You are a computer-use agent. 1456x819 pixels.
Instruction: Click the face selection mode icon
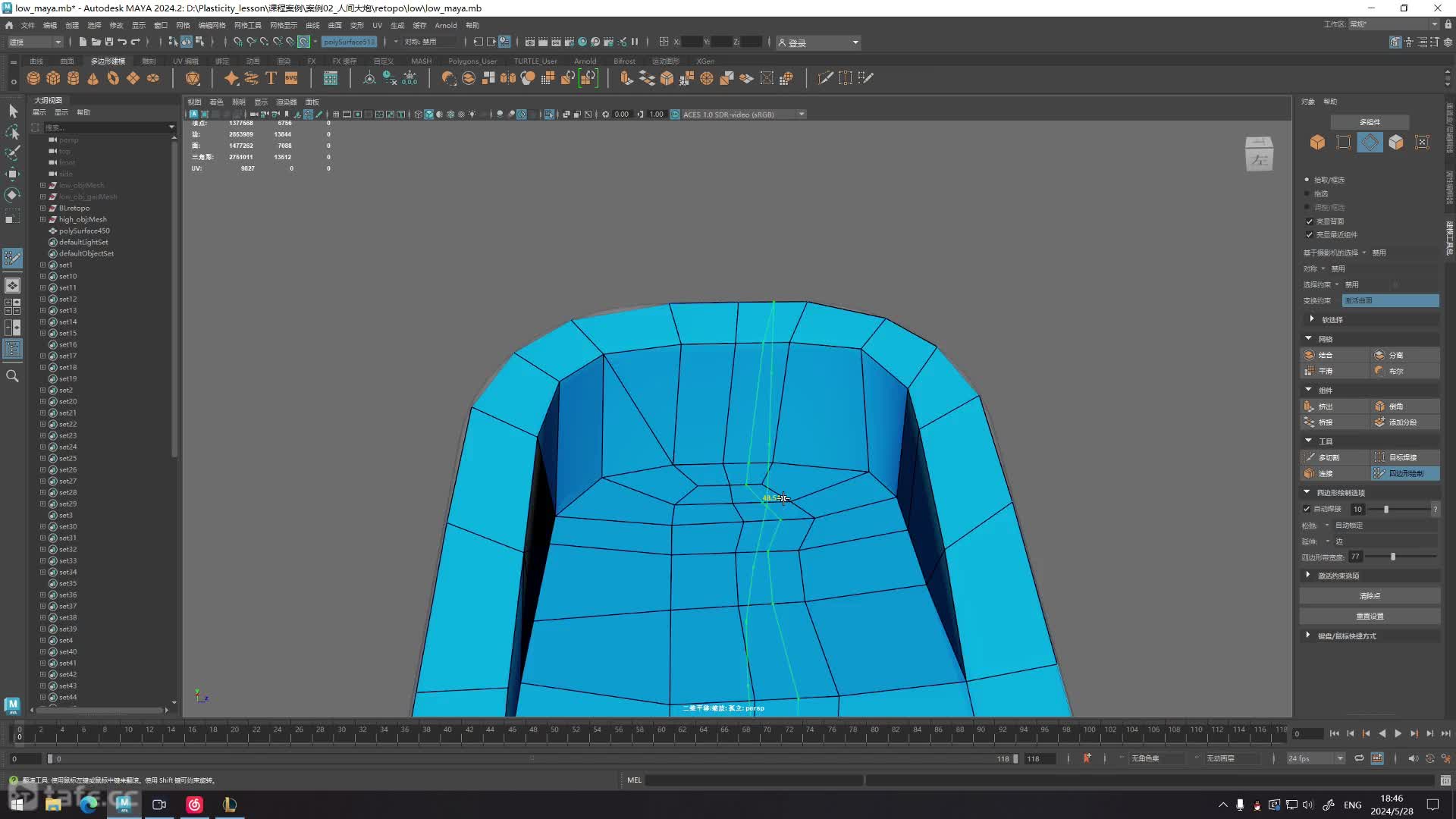[x=1396, y=143]
